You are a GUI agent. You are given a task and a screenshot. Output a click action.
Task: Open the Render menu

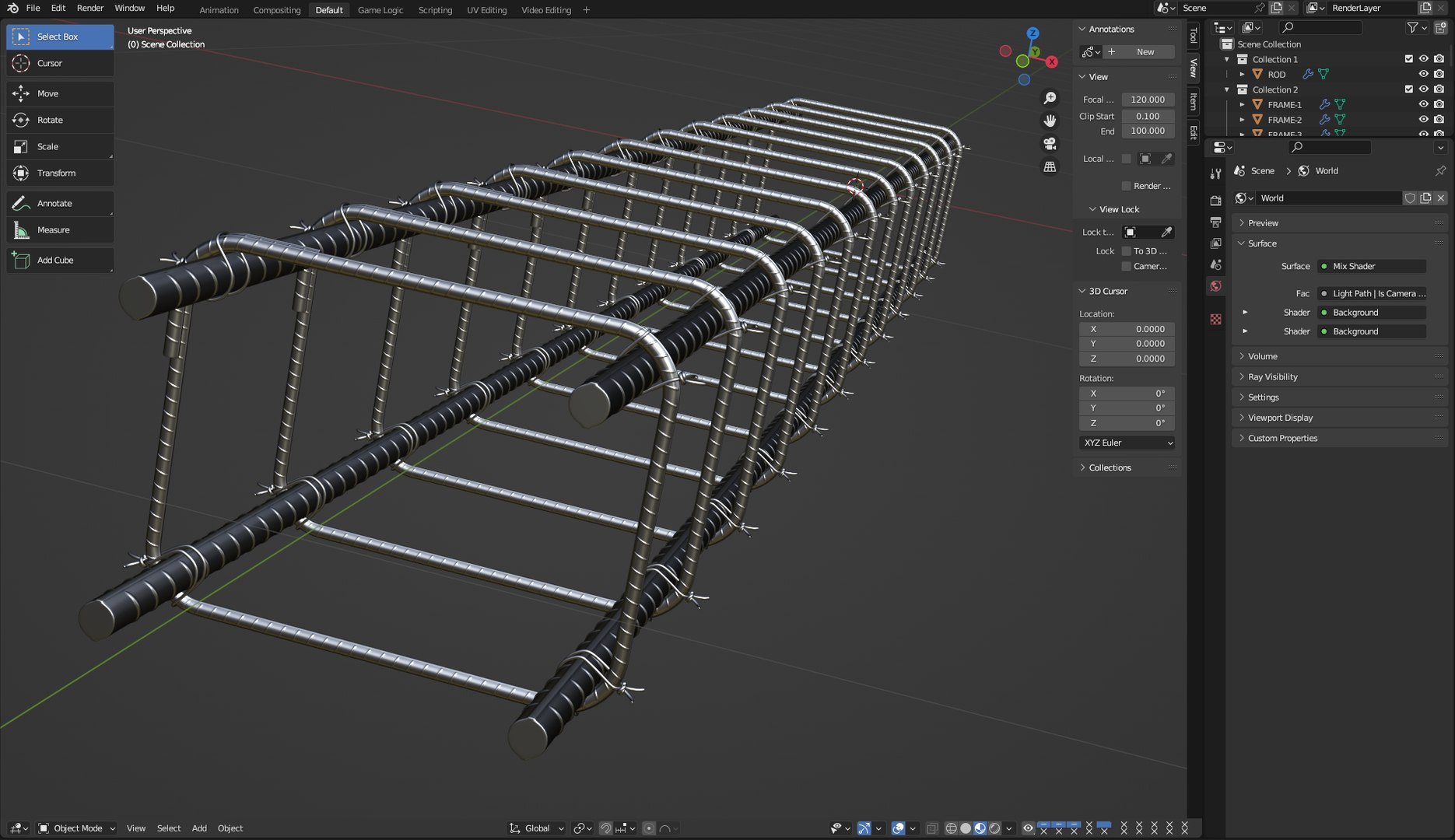tap(90, 8)
